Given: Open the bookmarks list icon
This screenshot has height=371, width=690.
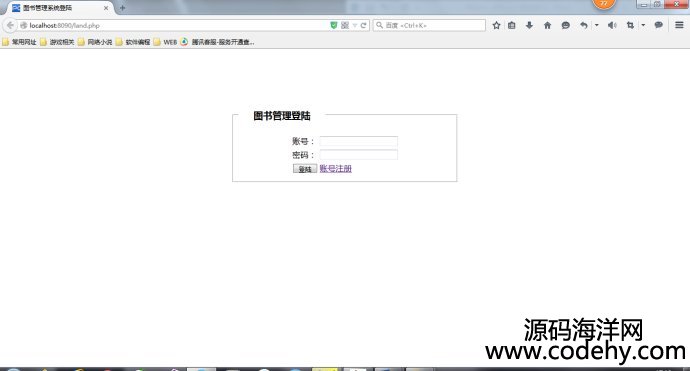Looking at the screenshot, I should (511, 26).
